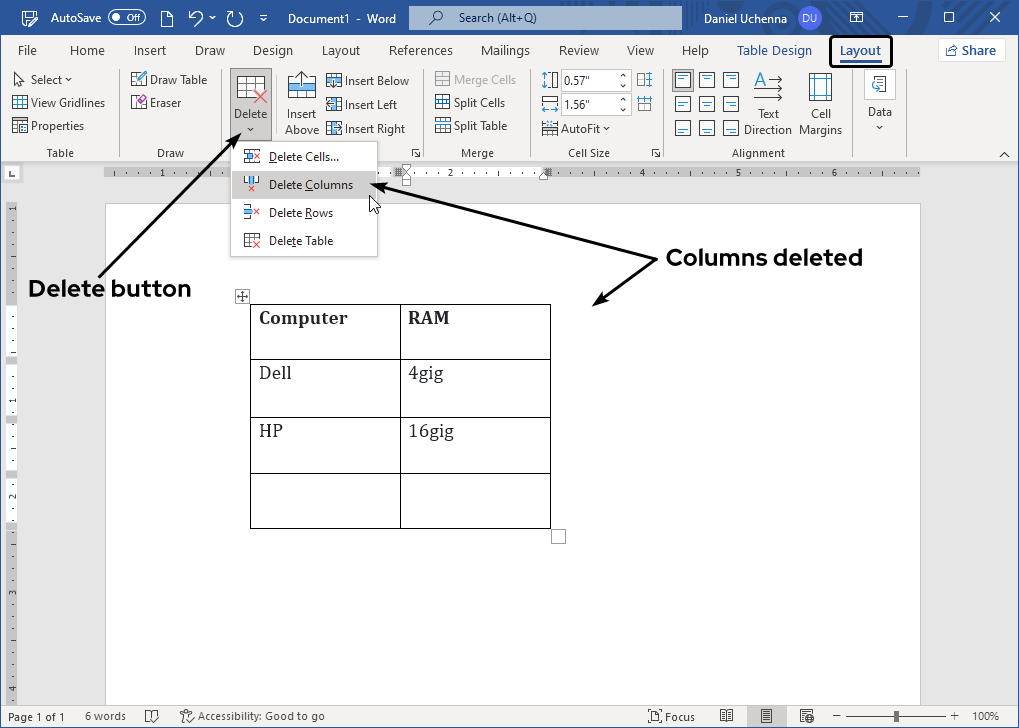Toggle View Gridlines for table
Image resolution: width=1019 pixels, height=728 pixels.
[x=58, y=103]
